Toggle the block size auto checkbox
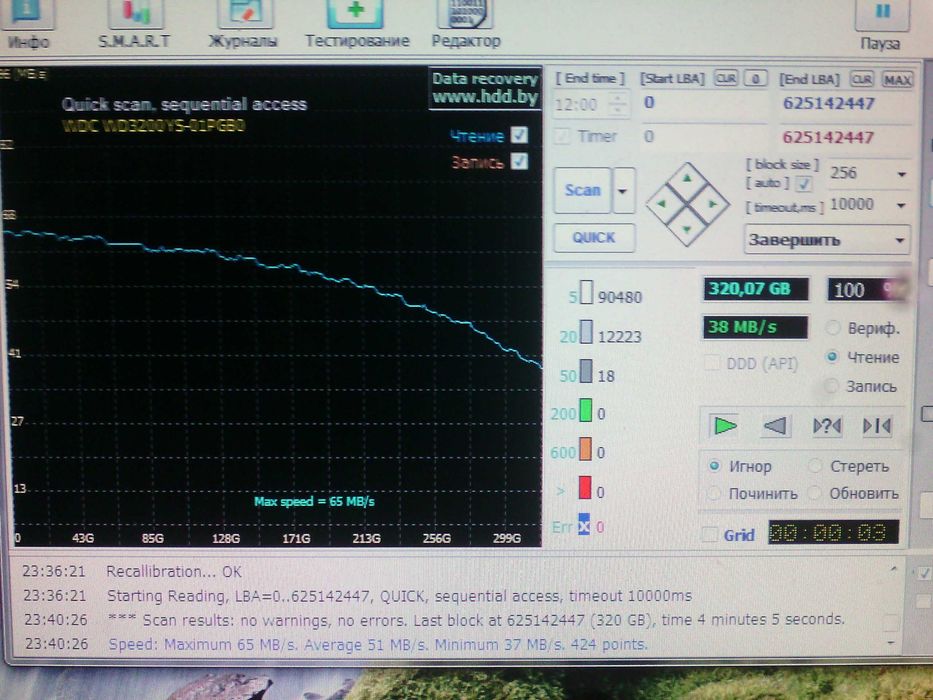The width and height of the screenshot is (933, 700). point(803,183)
